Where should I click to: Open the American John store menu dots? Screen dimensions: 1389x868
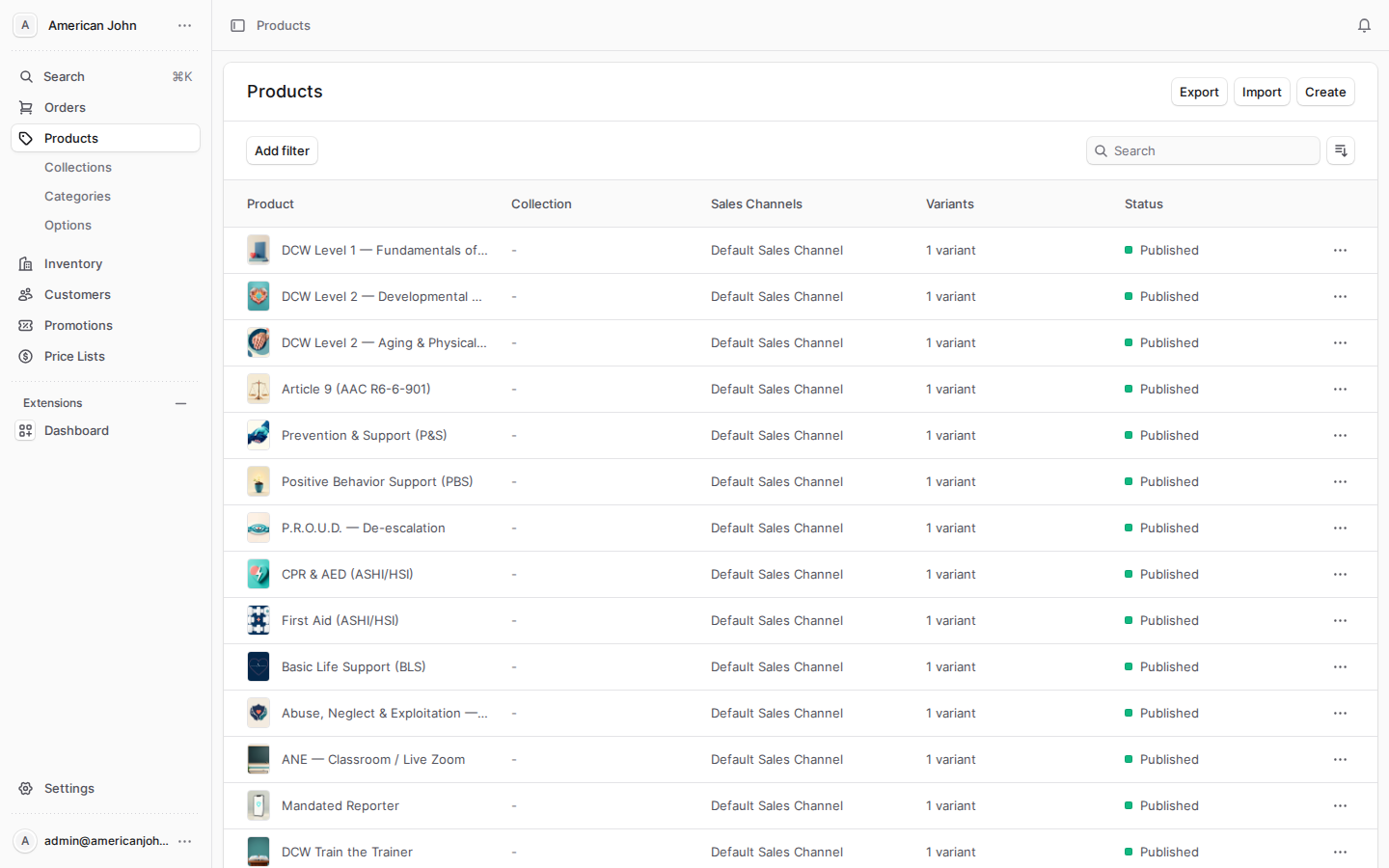click(x=184, y=26)
